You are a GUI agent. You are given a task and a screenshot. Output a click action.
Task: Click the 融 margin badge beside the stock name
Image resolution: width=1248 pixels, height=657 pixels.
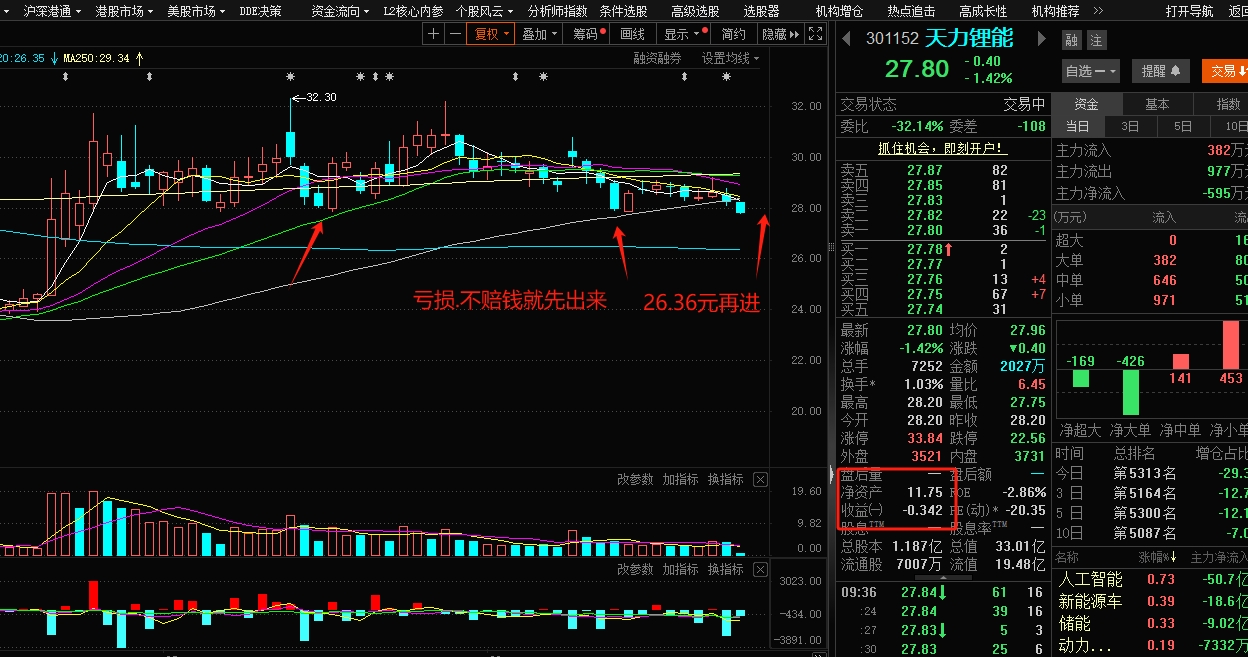tap(1072, 41)
